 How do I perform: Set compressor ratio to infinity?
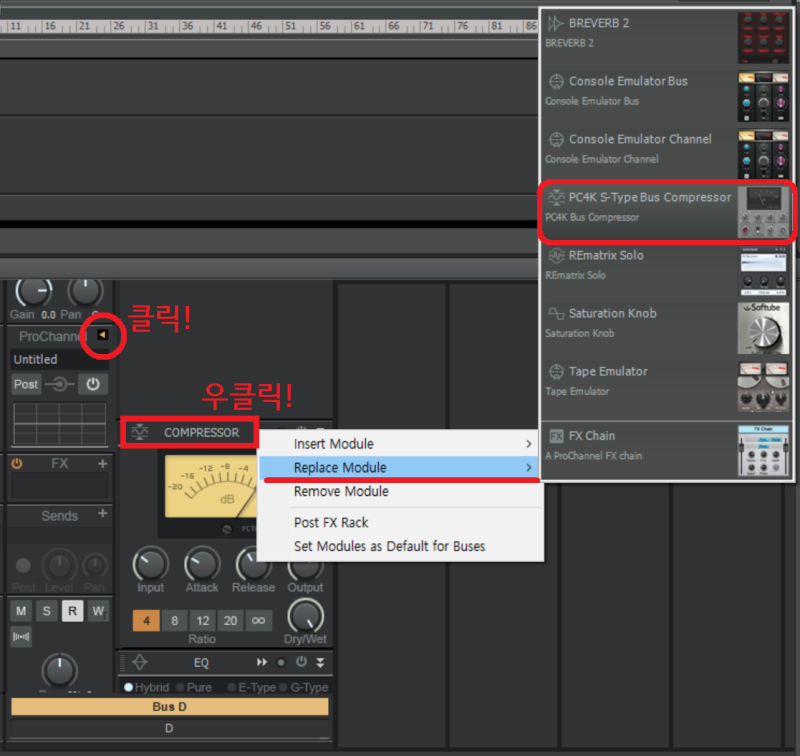[258, 620]
